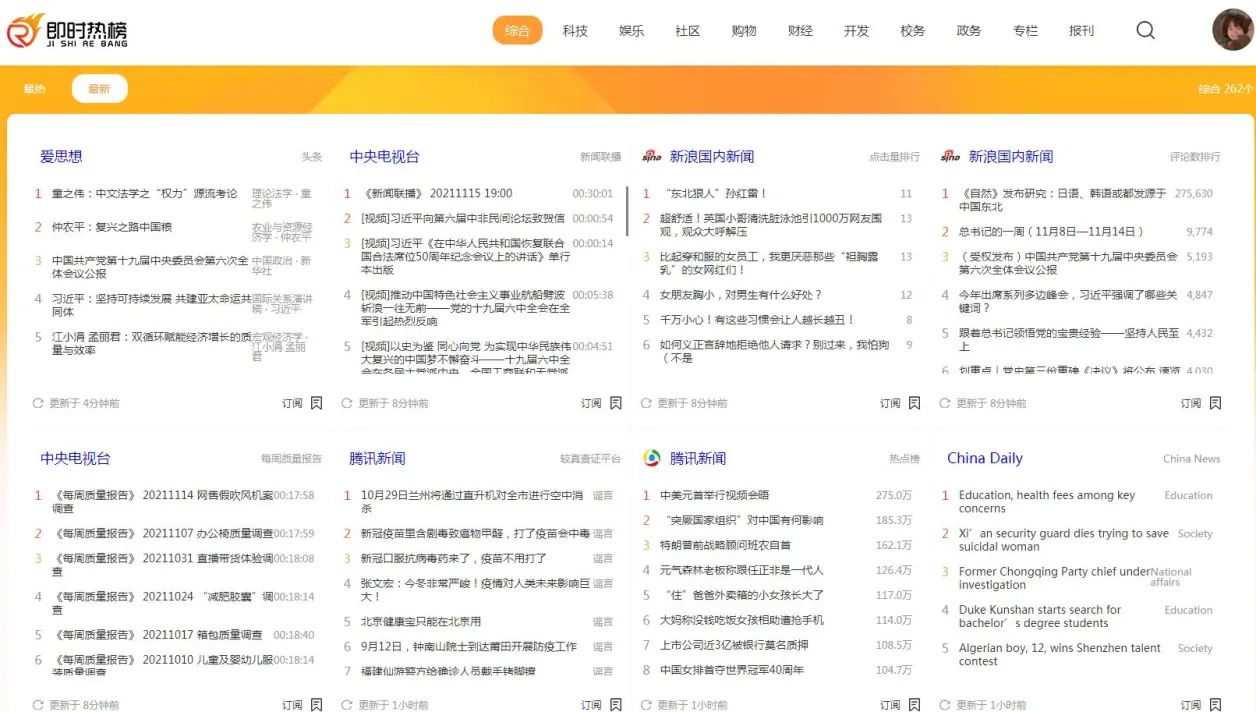The width and height of the screenshot is (1256, 712).
Task: Select the 校务 tab
Action: [912, 31]
